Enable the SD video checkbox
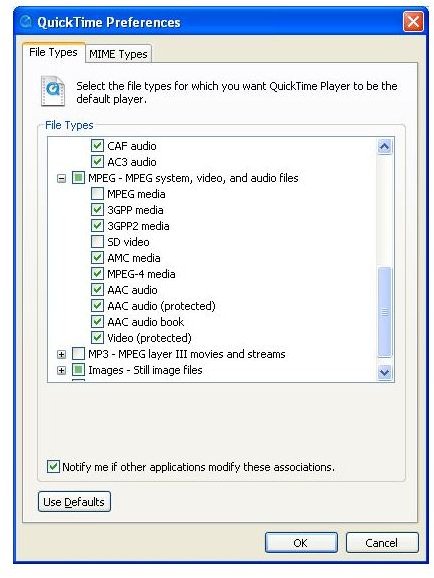This screenshot has height=578, width=434. pyautogui.click(x=97, y=242)
